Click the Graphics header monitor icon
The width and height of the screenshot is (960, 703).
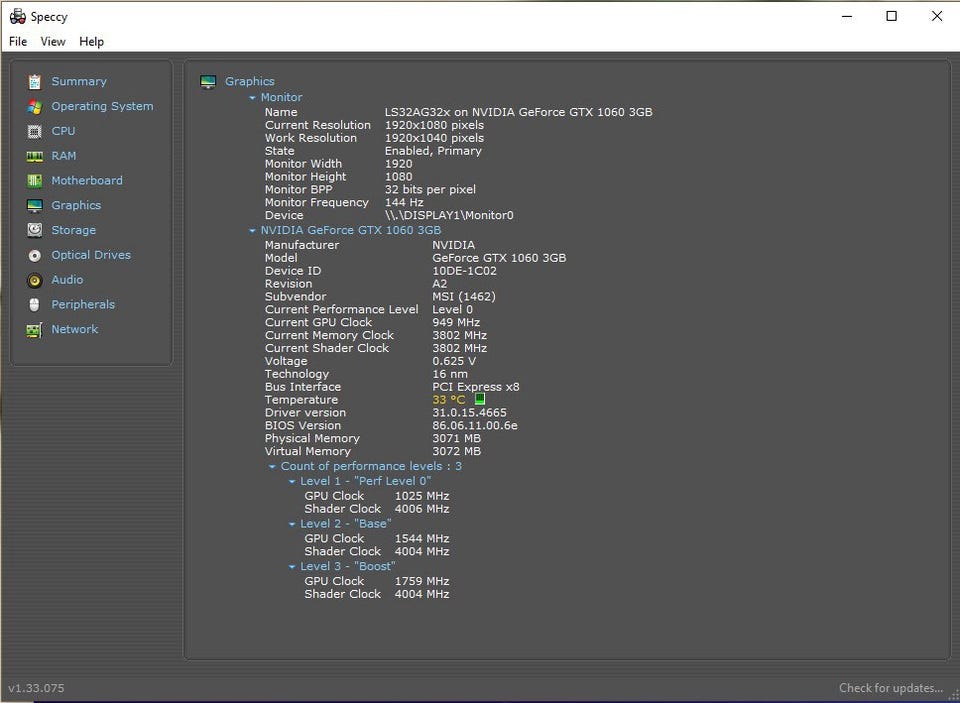click(x=208, y=82)
